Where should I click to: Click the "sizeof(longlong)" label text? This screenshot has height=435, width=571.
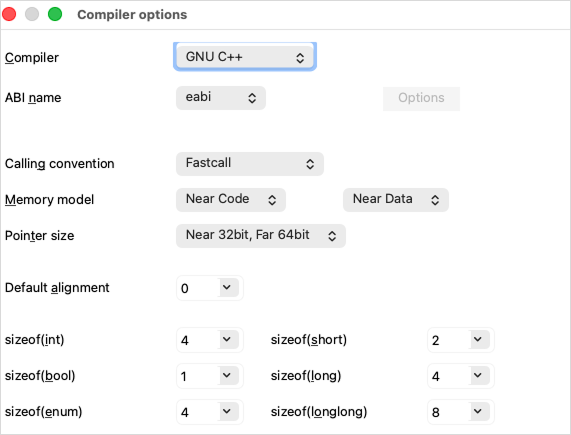click(x=319, y=412)
